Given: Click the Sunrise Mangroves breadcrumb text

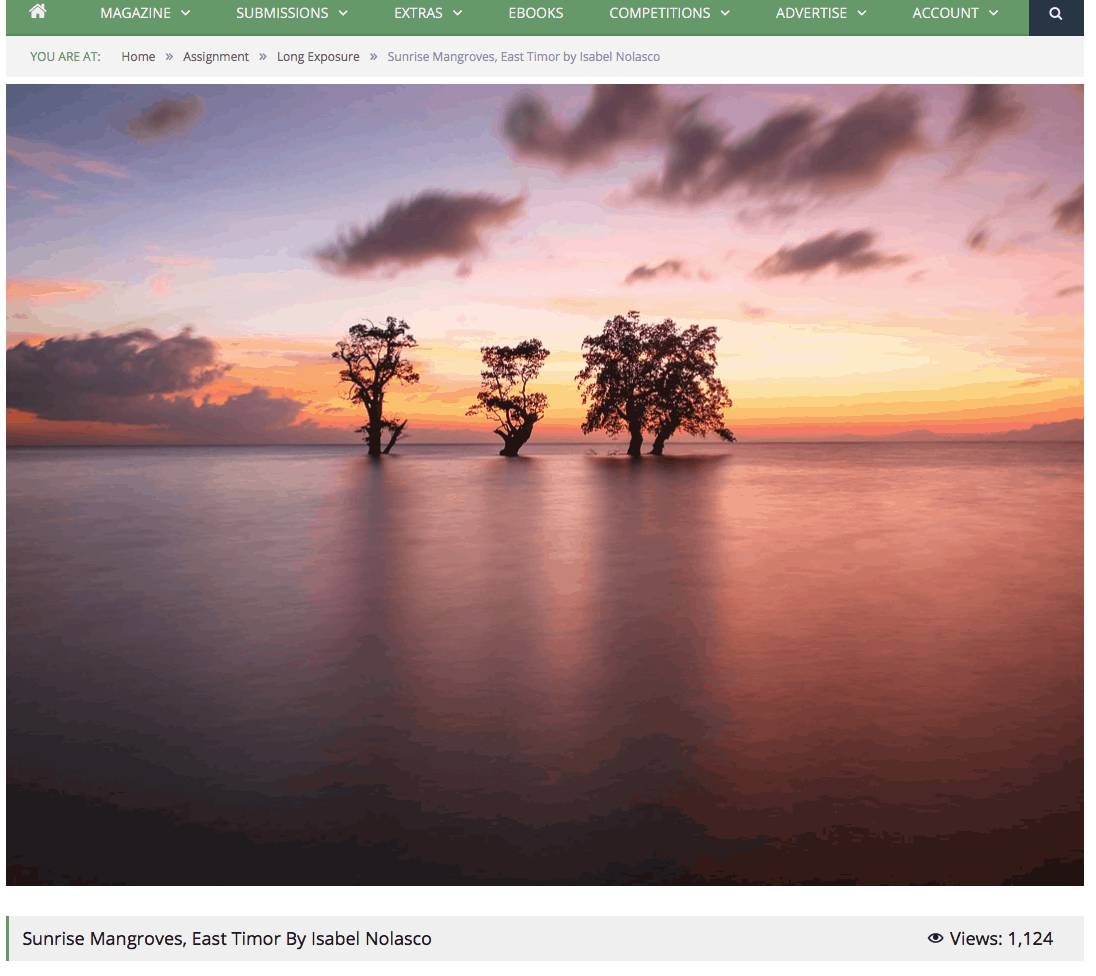Looking at the screenshot, I should click(524, 57).
